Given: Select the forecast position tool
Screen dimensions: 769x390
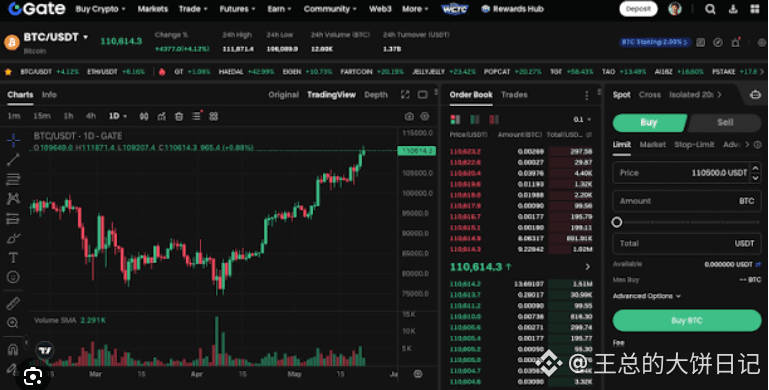Looking at the screenshot, I should [x=13, y=219].
